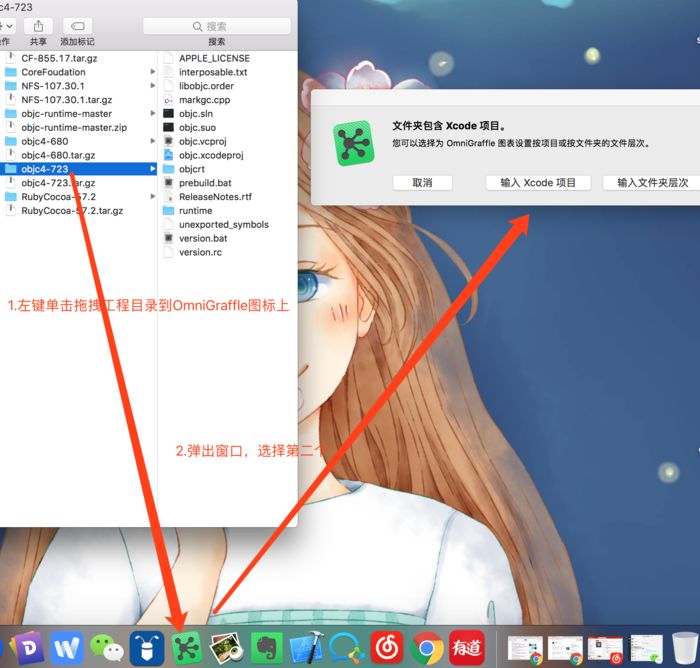Open Dash from the Dock
This screenshot has height=668, width=700.
pos(27,648)
